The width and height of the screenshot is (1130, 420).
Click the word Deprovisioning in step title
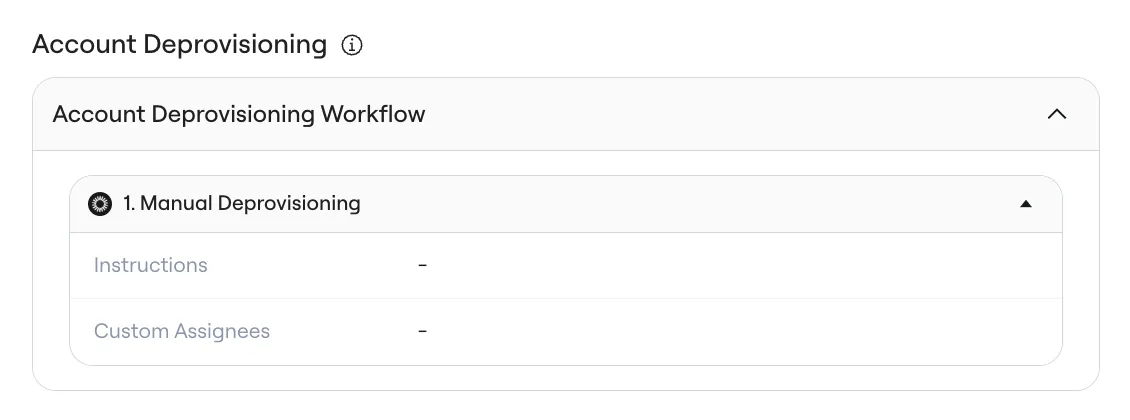coord(289,204)
